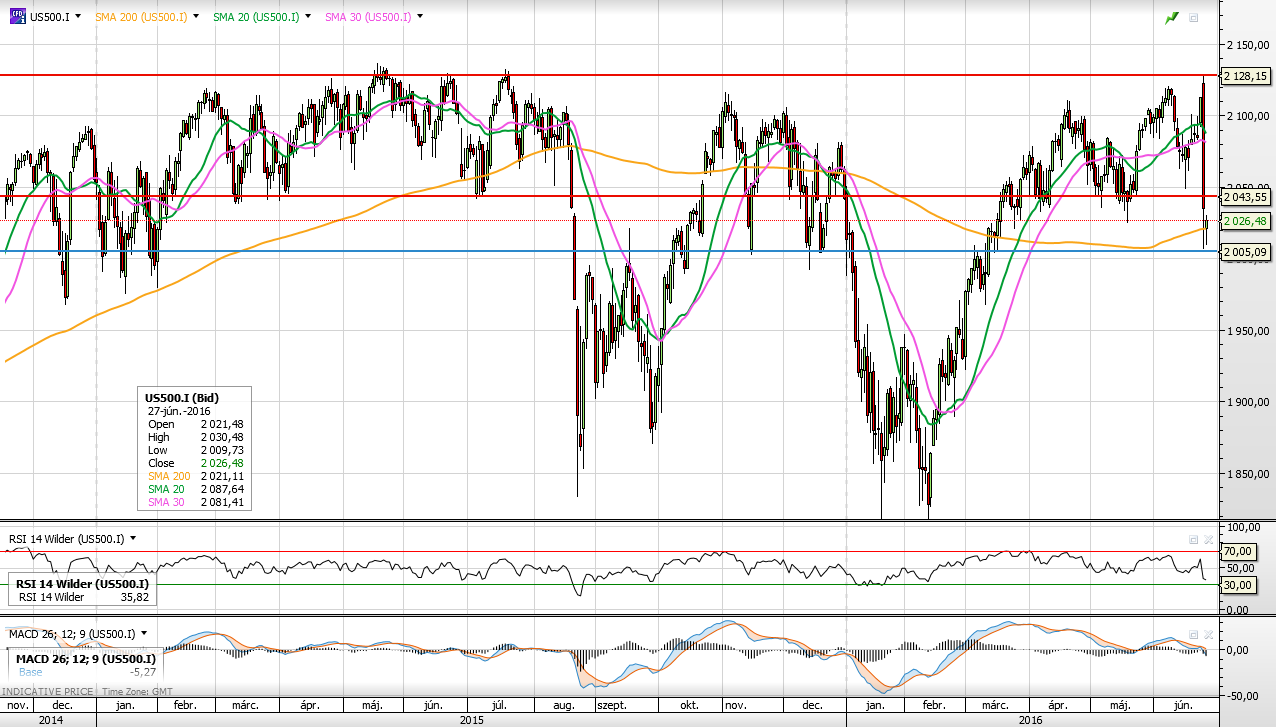Image resolution: width=1276 pixels, height=727 pixels.
Task: Maximize the main price chart panel
Action: click(1193, 18)
